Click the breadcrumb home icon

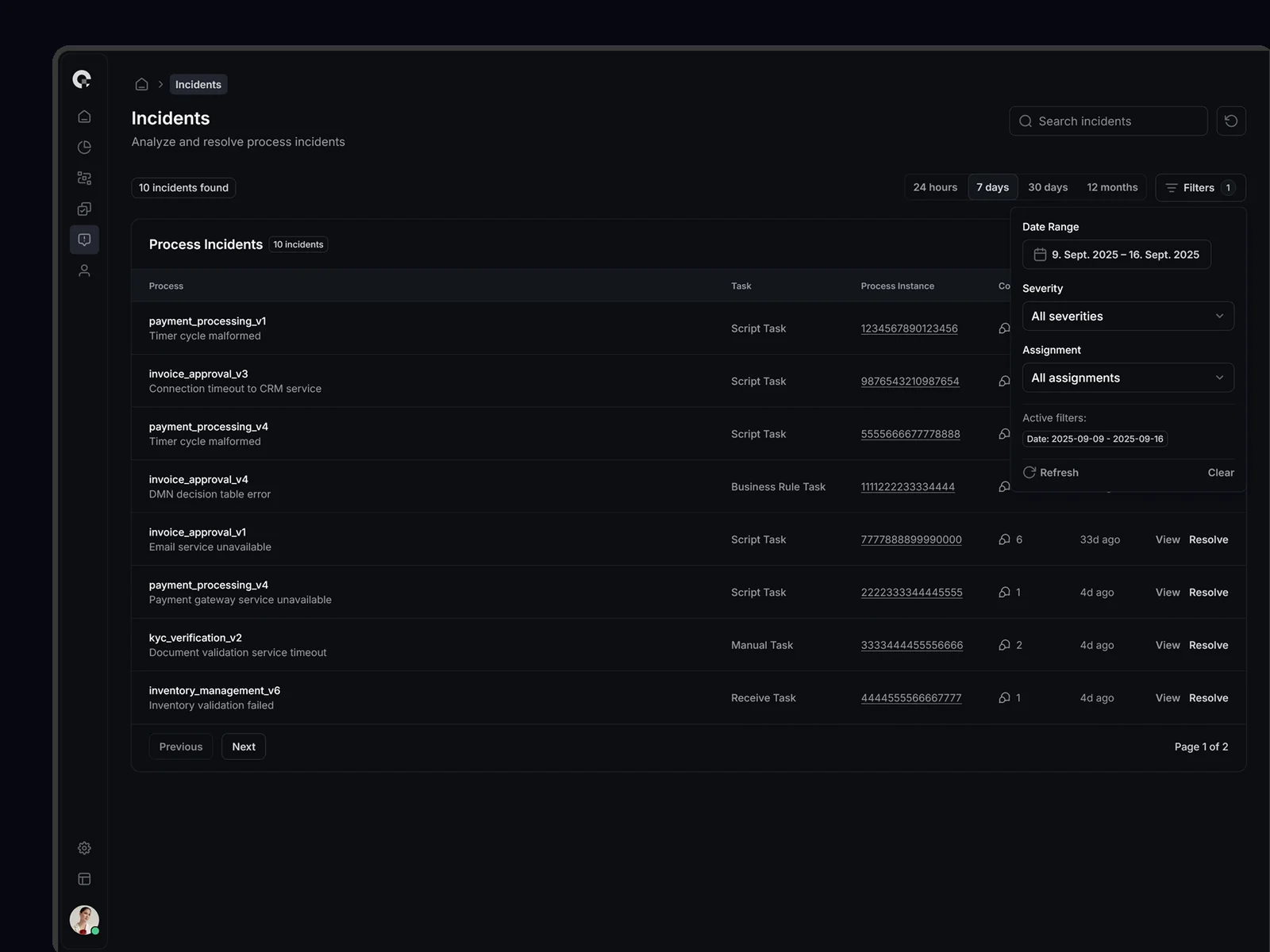coord(142,84)
